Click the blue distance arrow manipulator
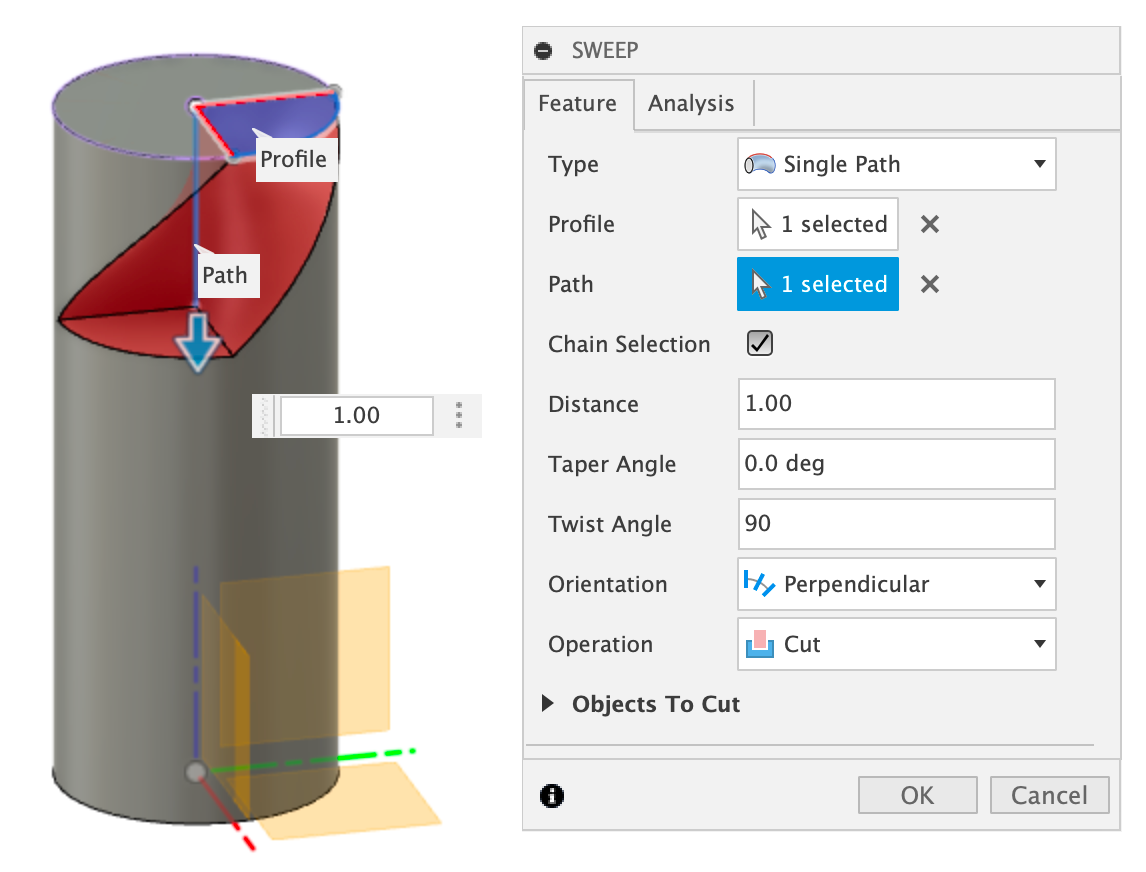The width and height of the screenshot is (1146, 872). point(197,342)
